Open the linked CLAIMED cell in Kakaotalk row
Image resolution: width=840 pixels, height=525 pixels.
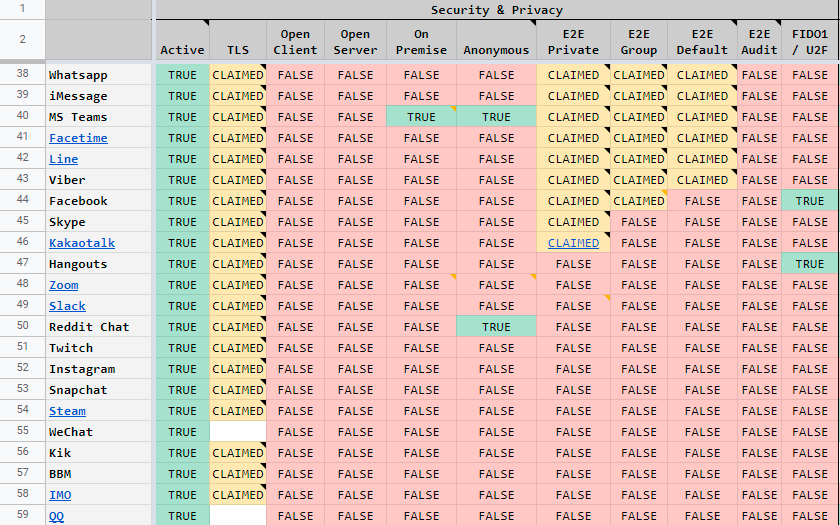[x=573, y=243]
